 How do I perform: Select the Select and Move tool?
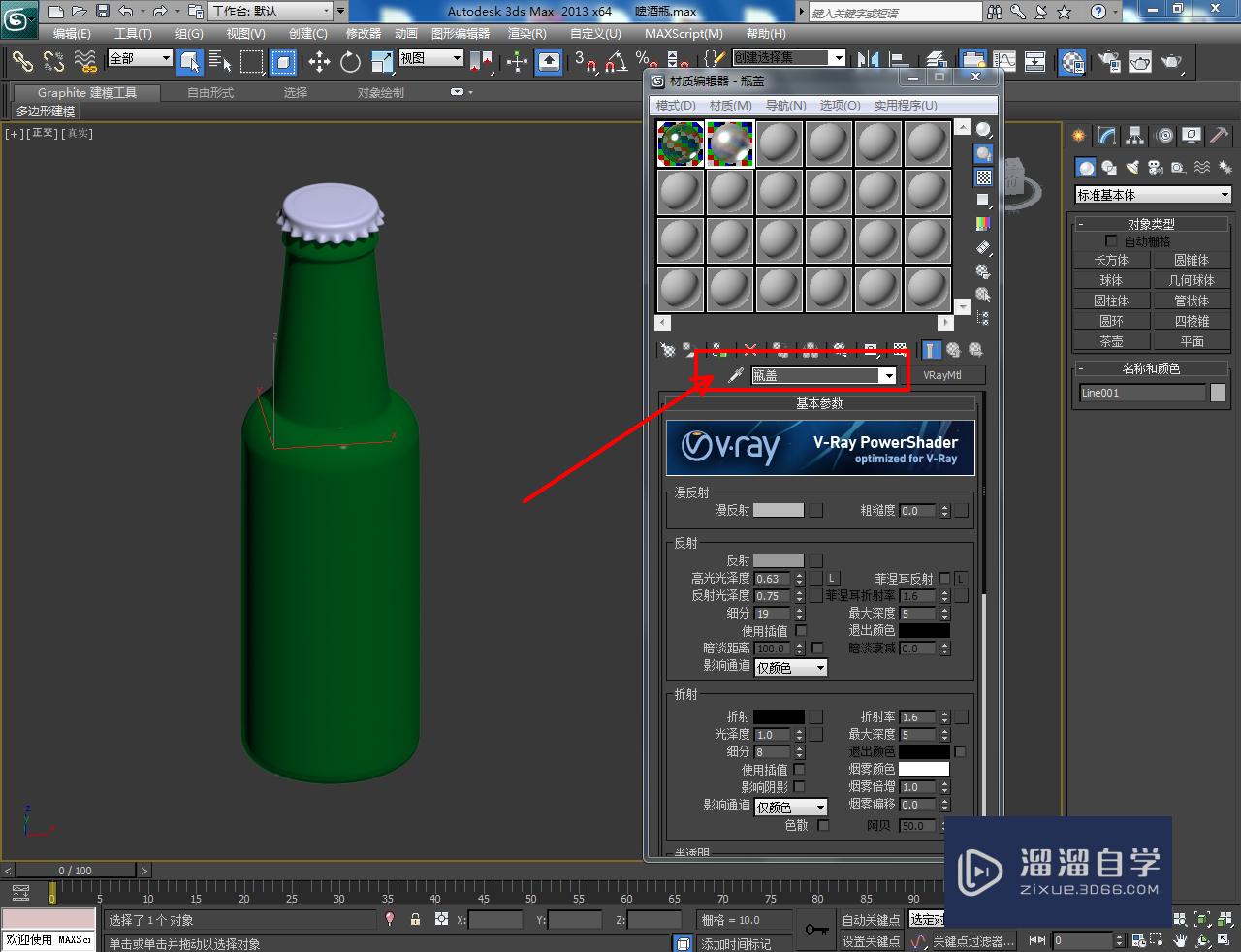pos(320,62)
